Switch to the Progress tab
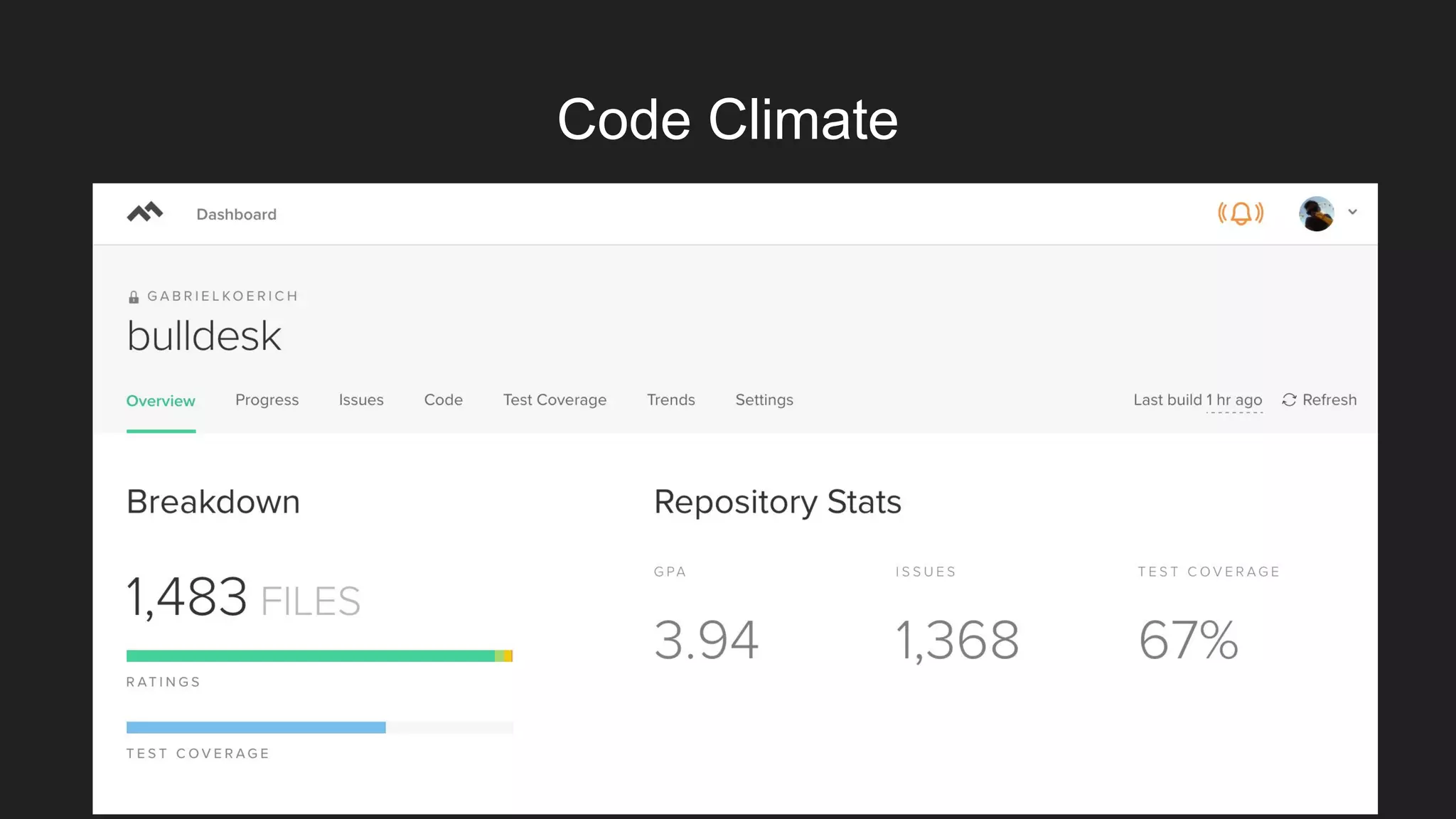 (267, 400)
